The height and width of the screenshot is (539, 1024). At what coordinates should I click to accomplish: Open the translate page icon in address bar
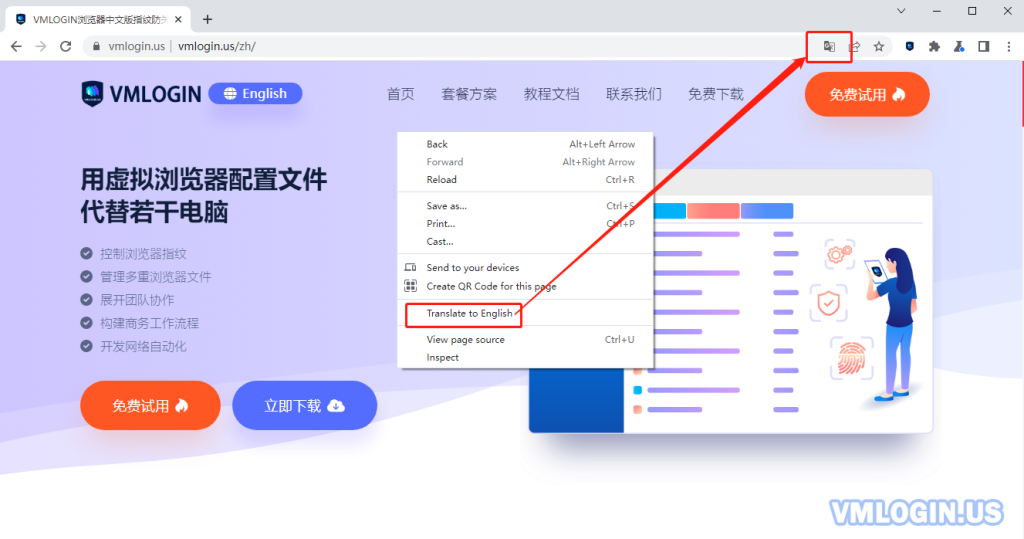click(x=829, y=46)
